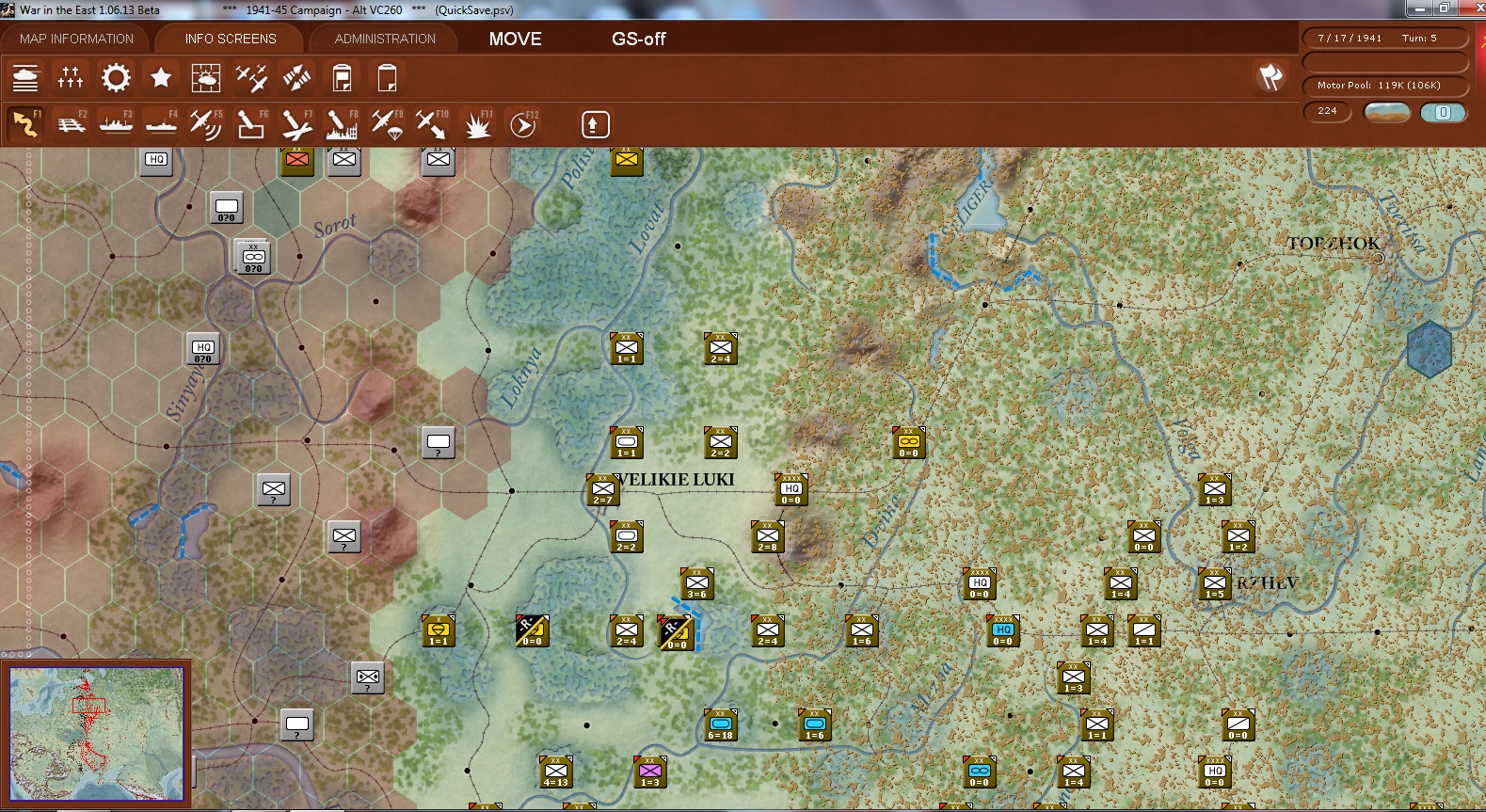Open the MAP INFORMATION tab
This screenshot has width=1486, height=812.
coord(76,39)
